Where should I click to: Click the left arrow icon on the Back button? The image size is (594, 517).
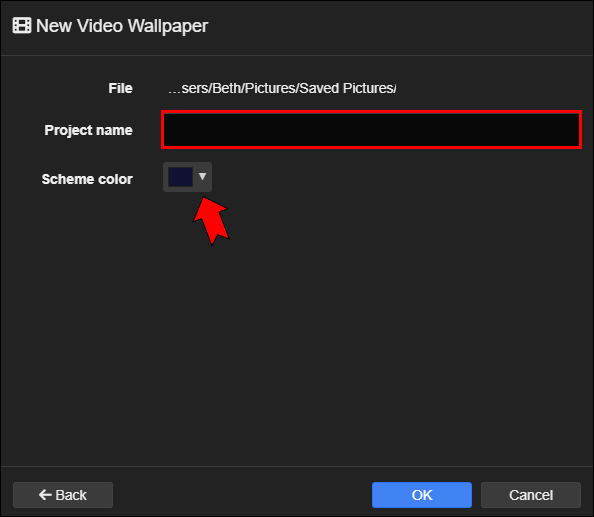pyautogui.click(x=45, y=495)
